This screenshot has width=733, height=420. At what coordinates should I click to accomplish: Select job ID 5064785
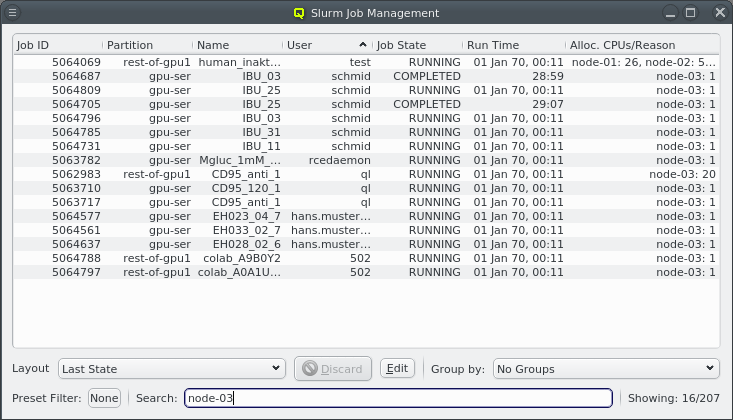[76, 132]
